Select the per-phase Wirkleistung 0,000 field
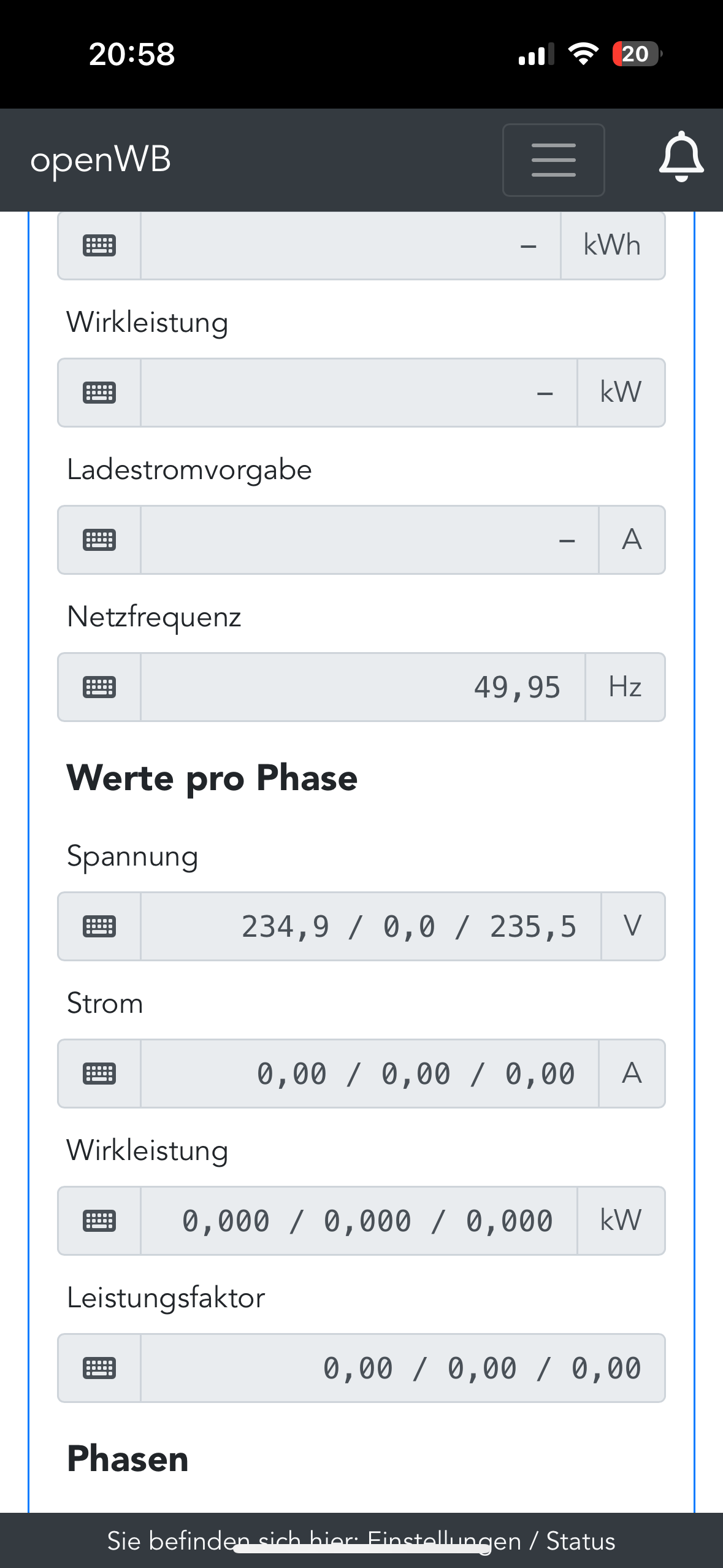The height and width of the screenshot is (1568, 723). click(359, 1221)
